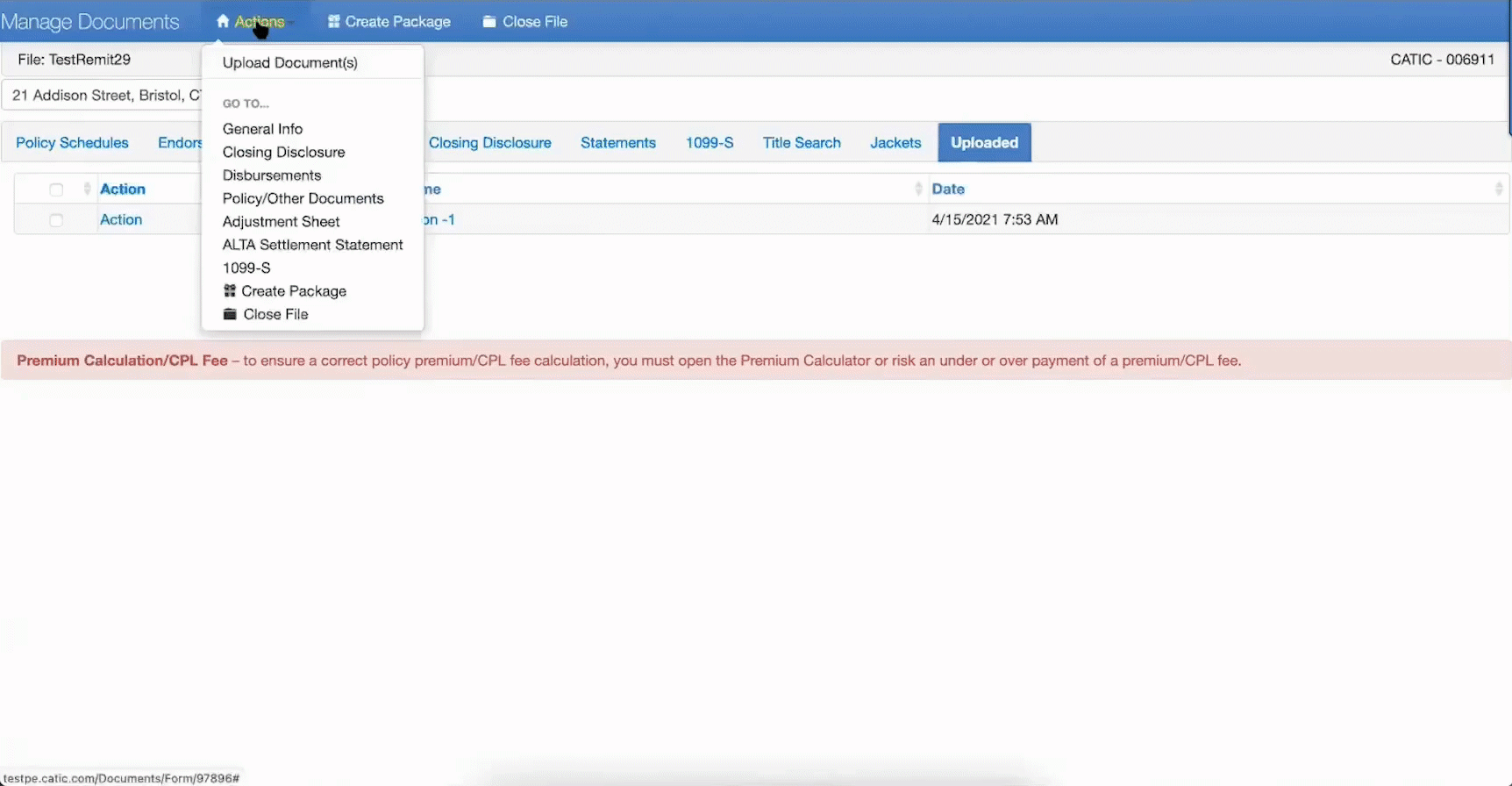The width and height of the screenshot is (1512, 786).
Task: Click the sort arrows beside the header checkbox
Action: tap(87, 189)
